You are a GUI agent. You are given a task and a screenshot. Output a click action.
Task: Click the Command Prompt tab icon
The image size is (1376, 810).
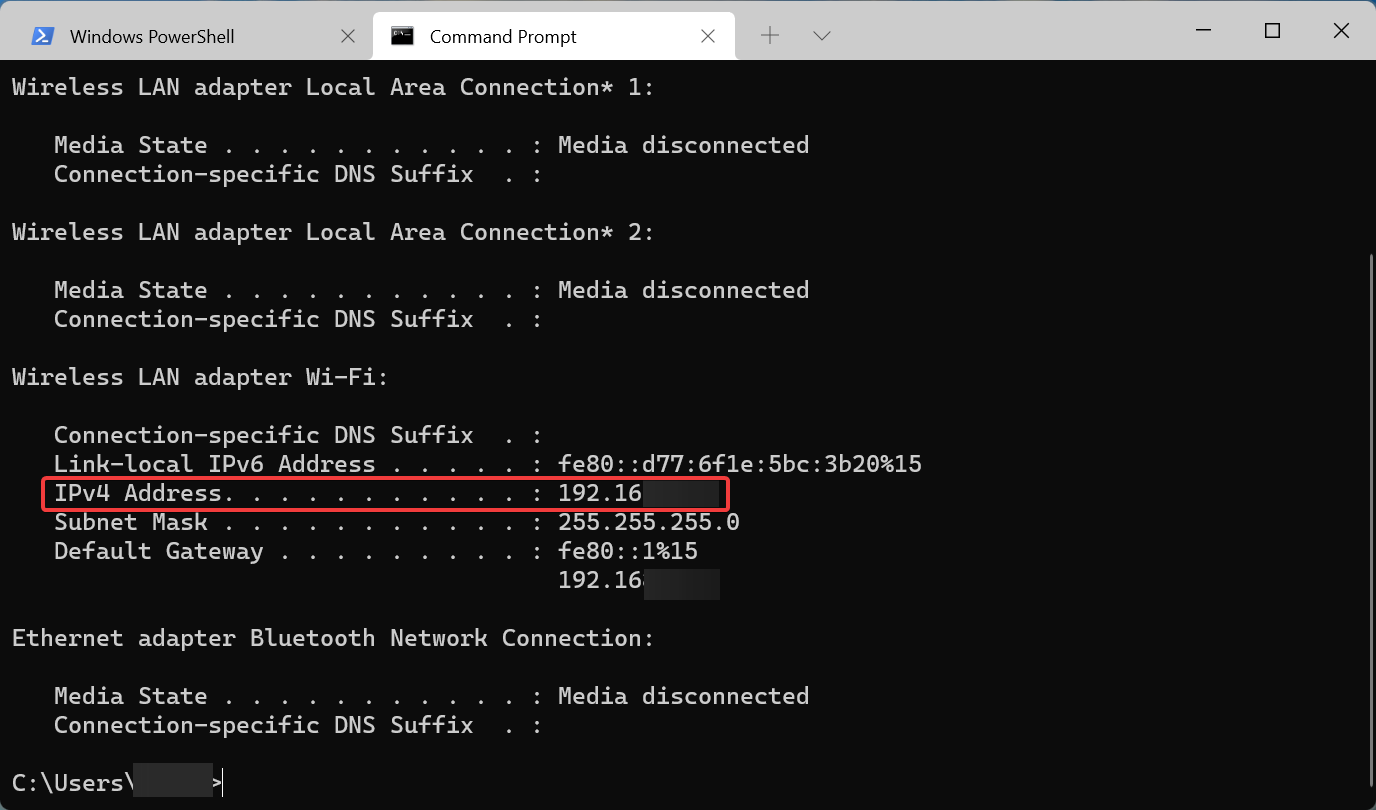coord(403,36)
